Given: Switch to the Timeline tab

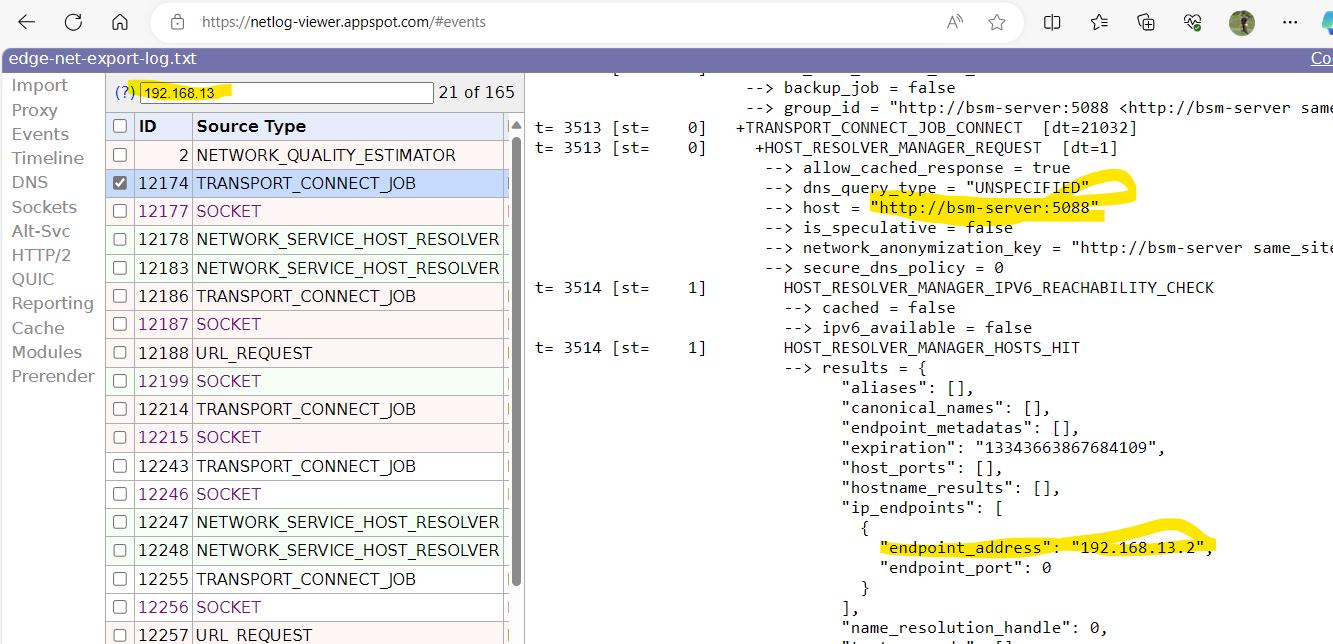Looking at the screenshot, I should click(x=47, y=158).
